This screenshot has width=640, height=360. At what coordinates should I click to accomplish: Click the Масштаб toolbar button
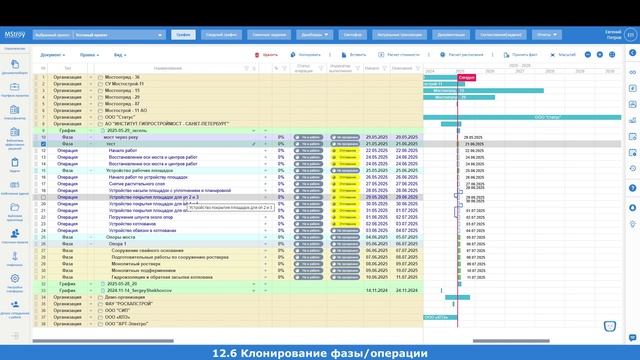click(x=563, y=55)
